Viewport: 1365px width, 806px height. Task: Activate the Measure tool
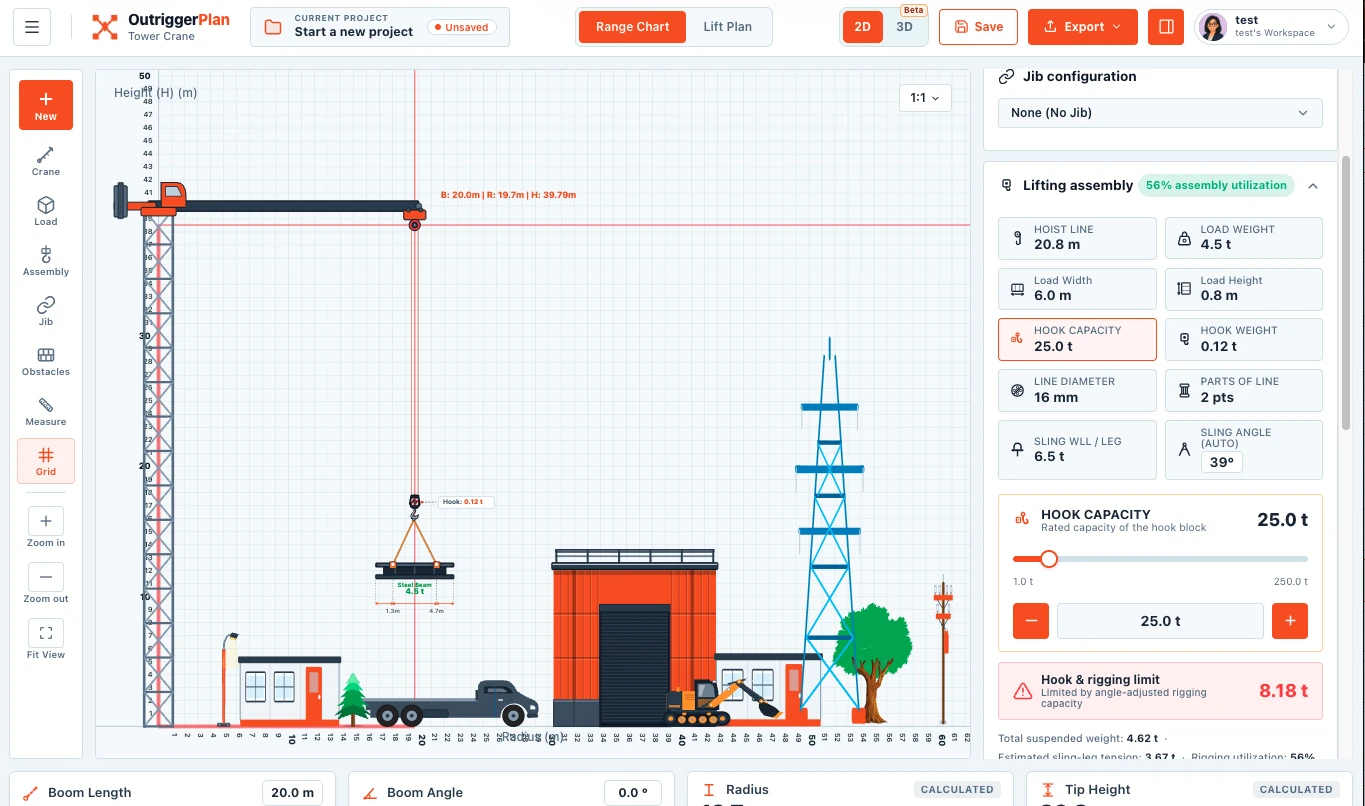[x=46, y=411]
